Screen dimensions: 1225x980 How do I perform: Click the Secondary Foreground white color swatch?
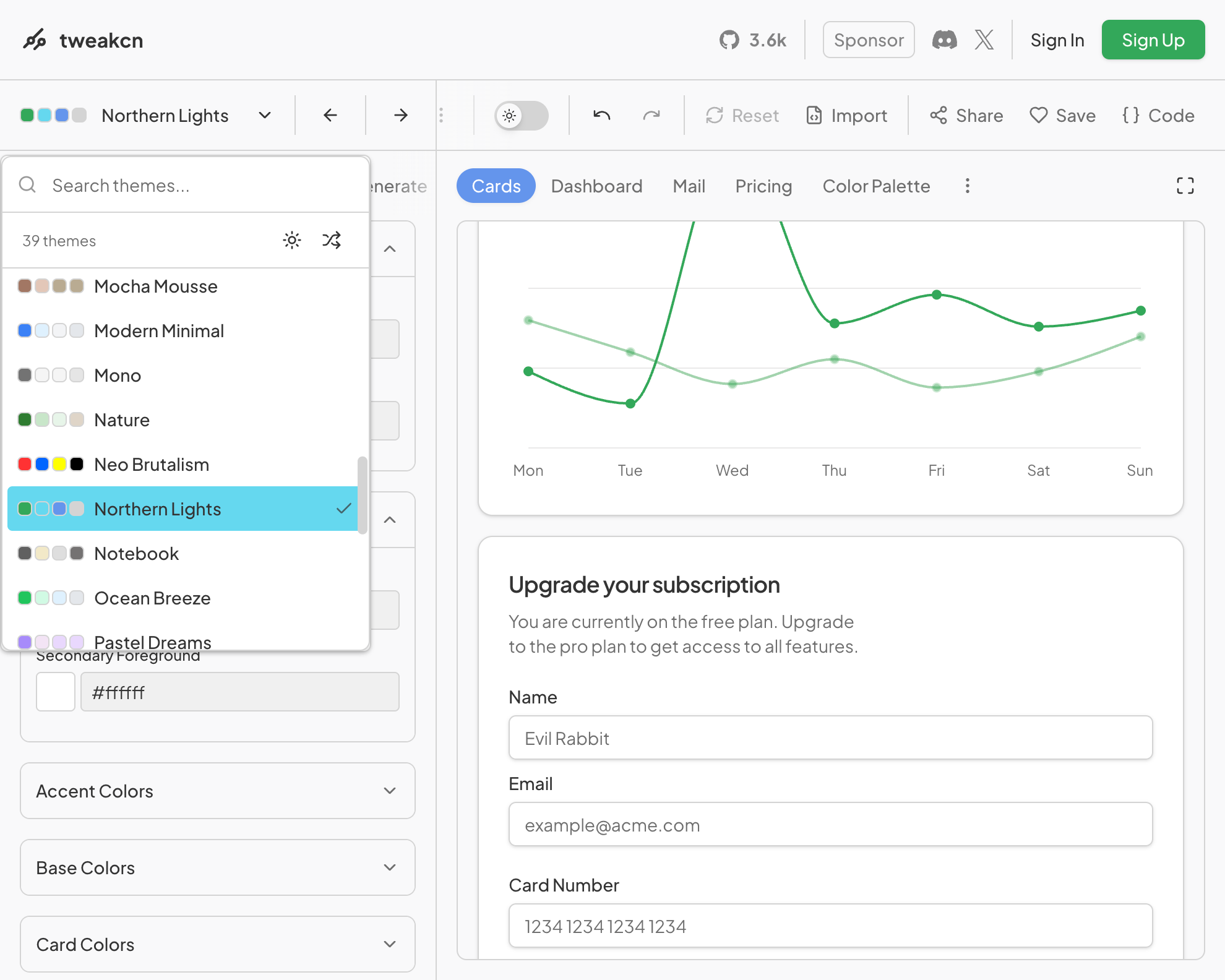(56, 692)
